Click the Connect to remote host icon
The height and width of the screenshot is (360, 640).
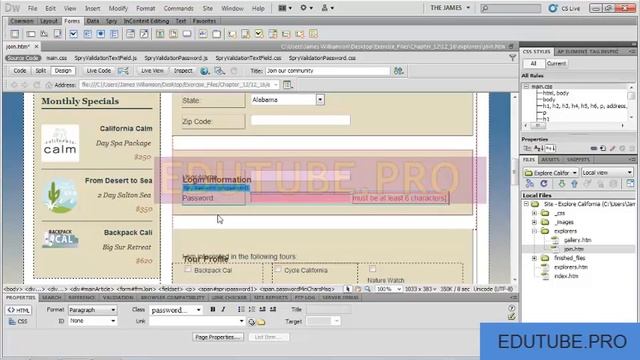530,184
